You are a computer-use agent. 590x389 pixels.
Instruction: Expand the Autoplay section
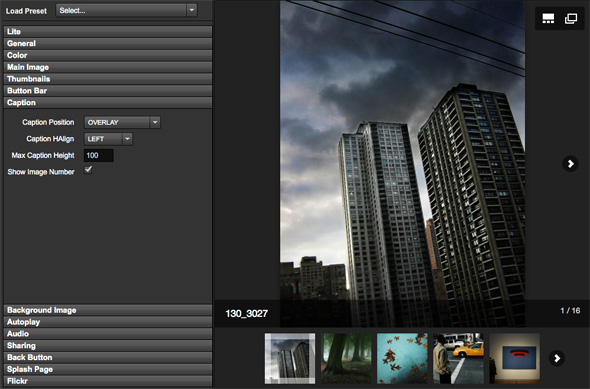pyautogui.click(x=108, y=322)
